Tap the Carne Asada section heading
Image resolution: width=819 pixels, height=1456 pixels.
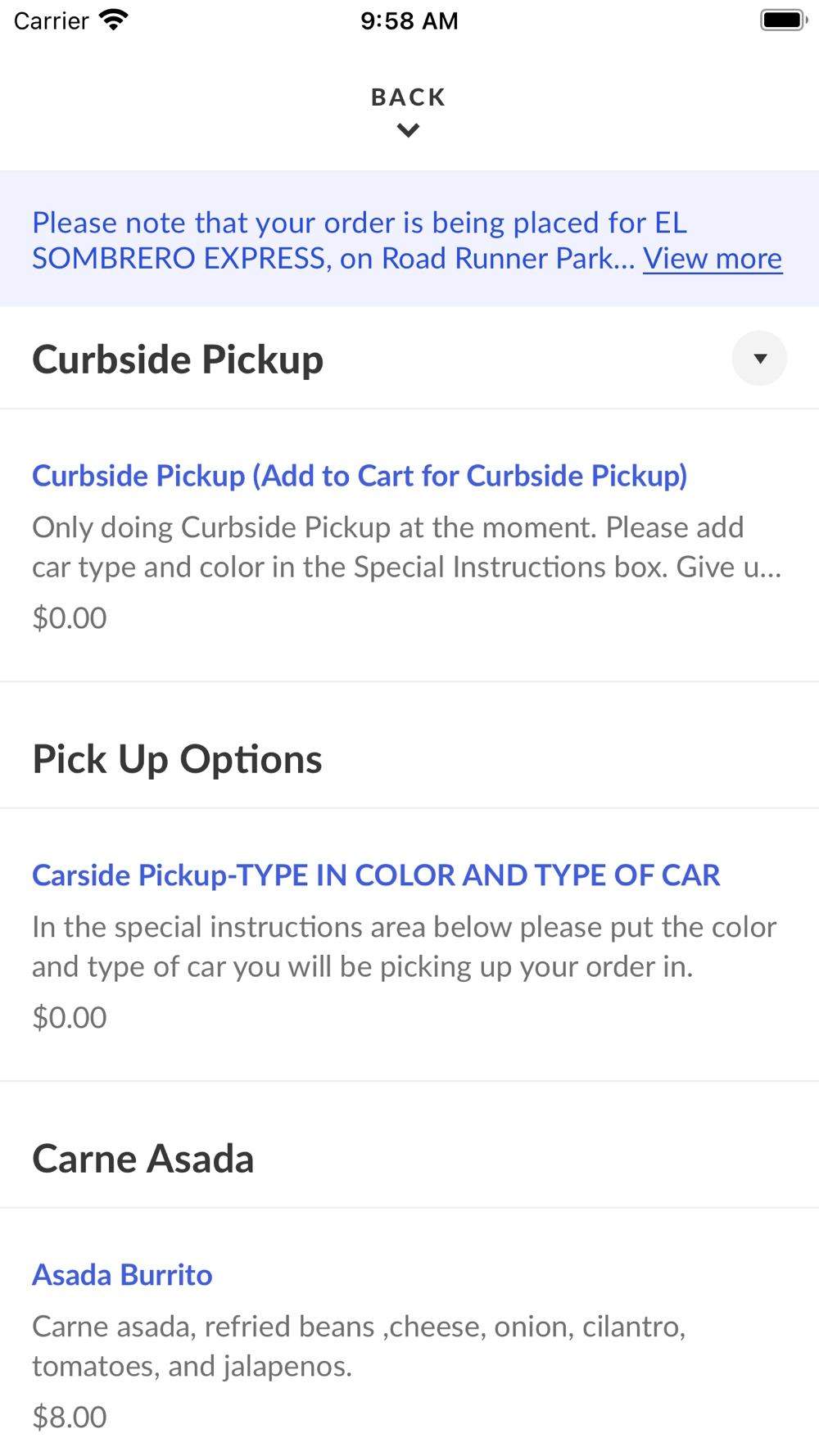[143, 1159]
